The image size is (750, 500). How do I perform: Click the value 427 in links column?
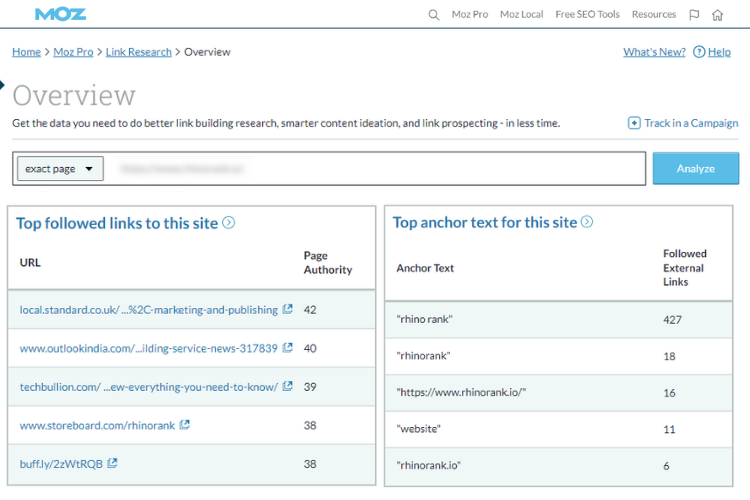[672, 320]
